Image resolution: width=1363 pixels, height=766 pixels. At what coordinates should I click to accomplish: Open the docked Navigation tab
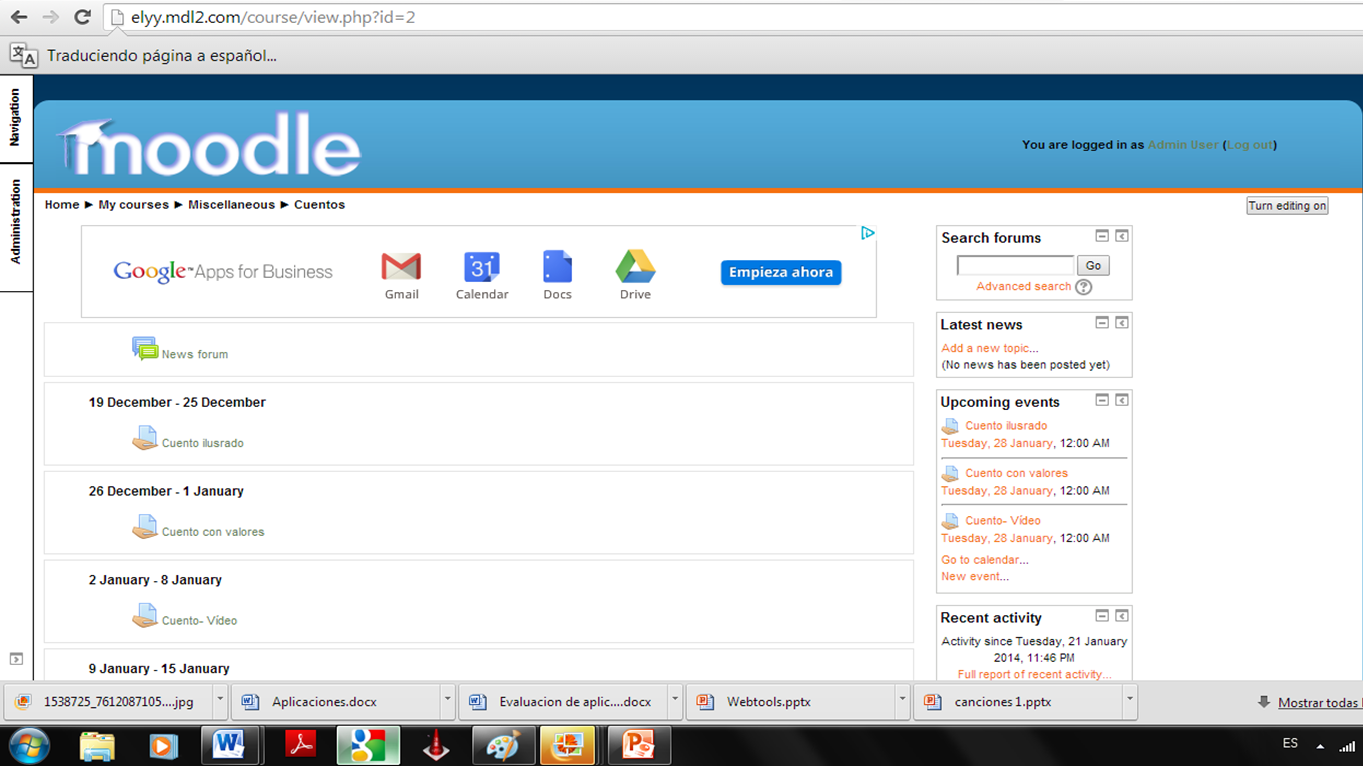(x=15, y=118)
